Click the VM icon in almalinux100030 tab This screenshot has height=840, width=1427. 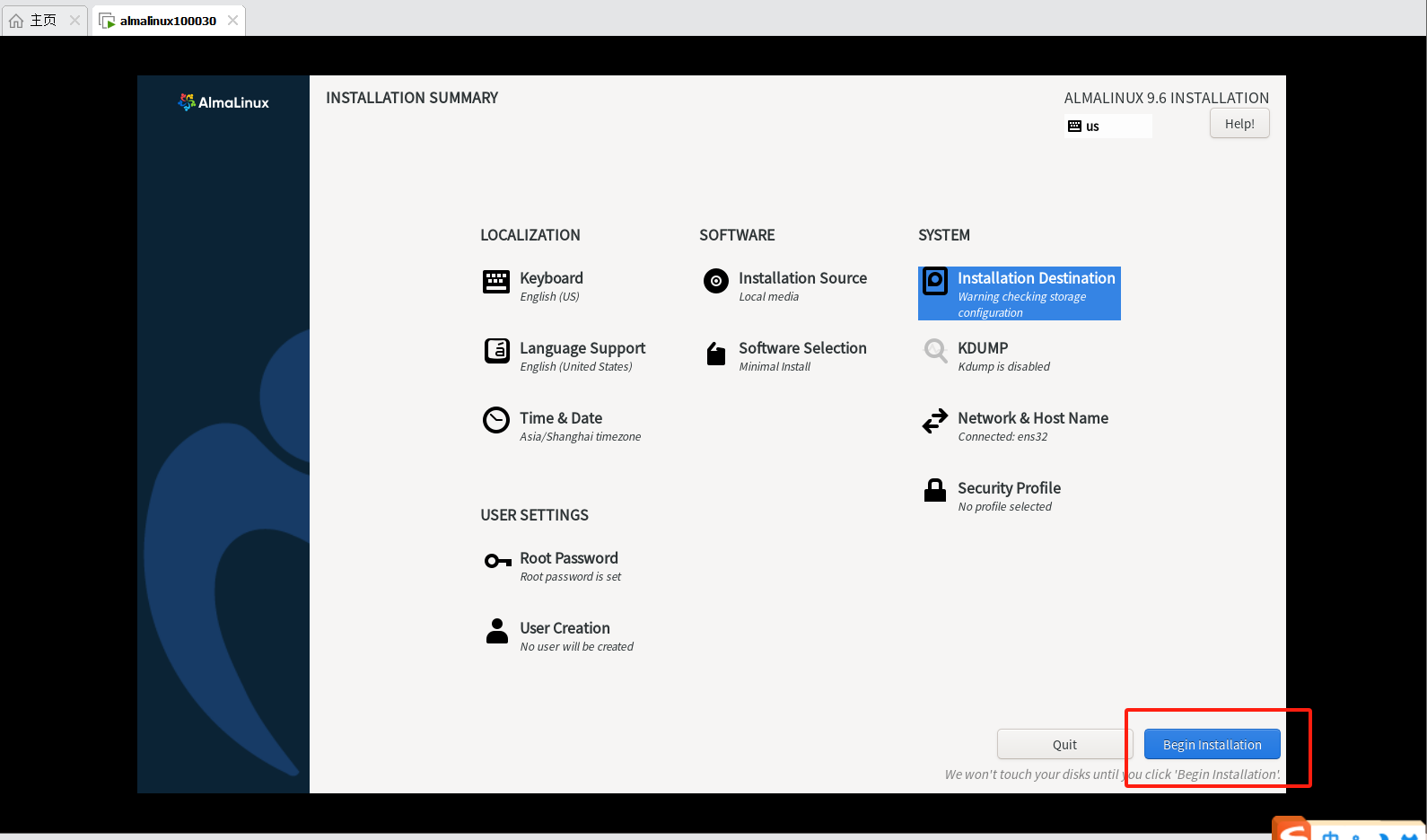[107, 21]
